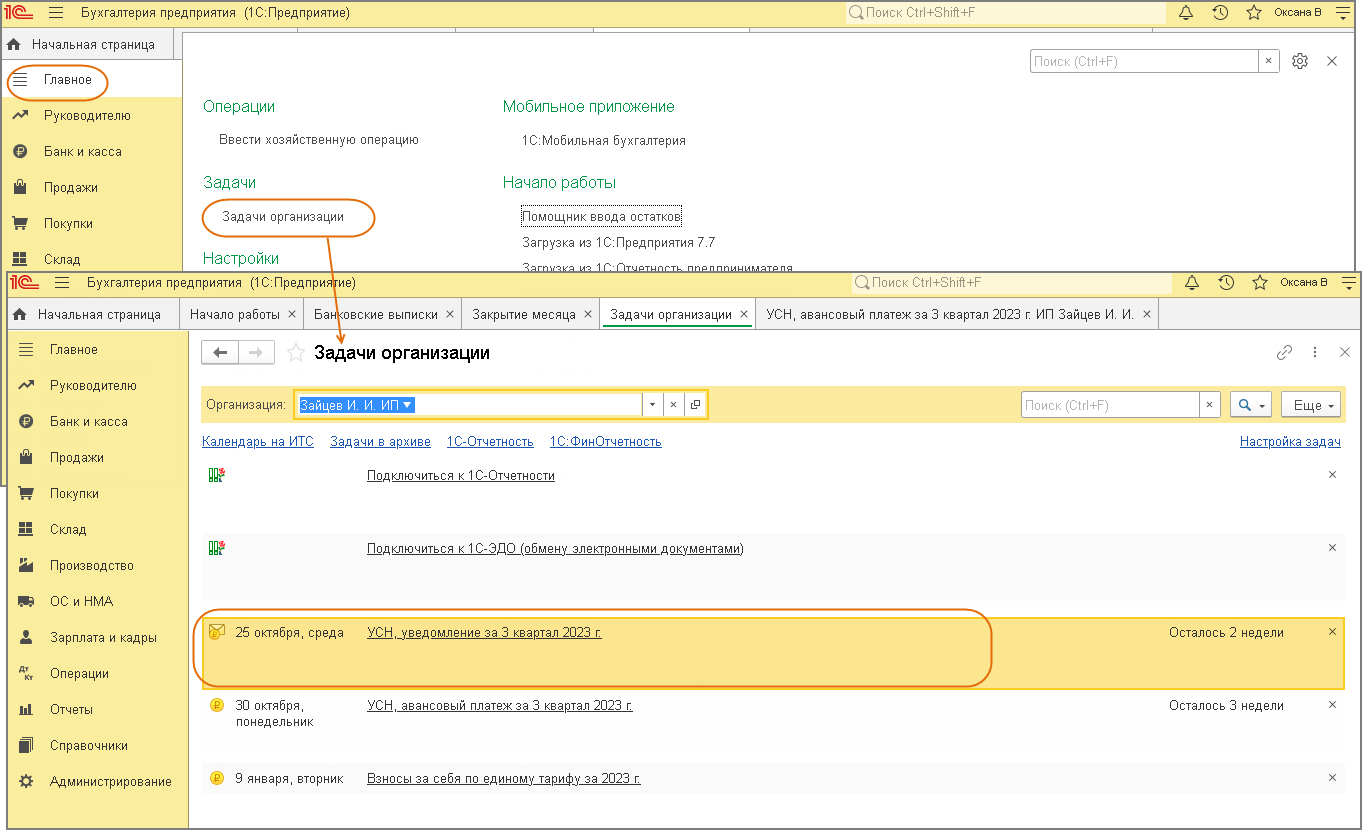Open main menu hamburger in front window
1364x834 pixels.
(x=62, y=283)
